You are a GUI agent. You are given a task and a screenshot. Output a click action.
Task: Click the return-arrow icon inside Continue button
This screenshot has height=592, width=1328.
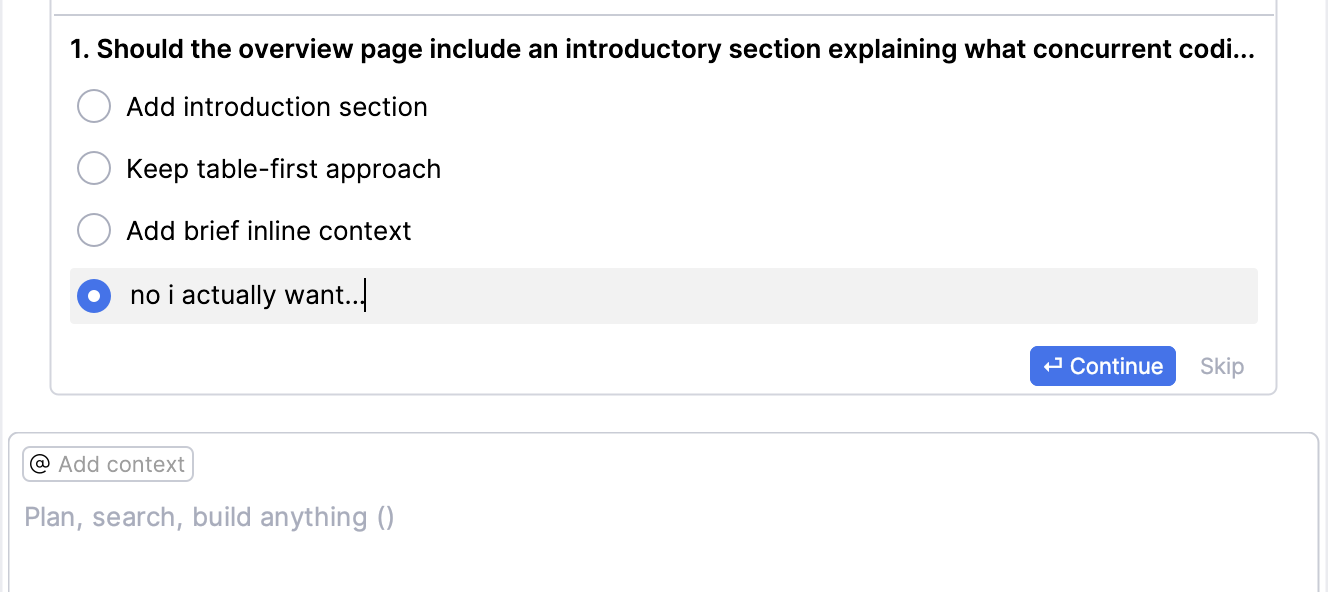click(x=1051, y=366)
